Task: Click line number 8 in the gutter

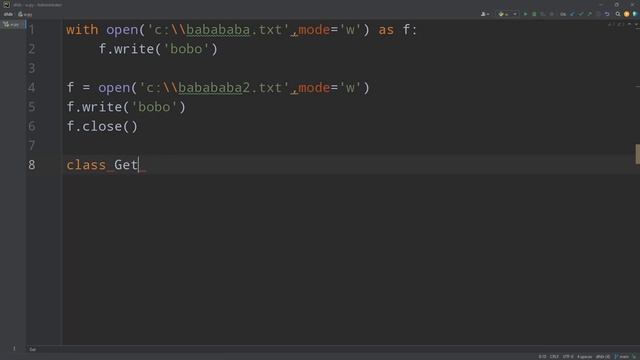Action: (x=32, y=165)
